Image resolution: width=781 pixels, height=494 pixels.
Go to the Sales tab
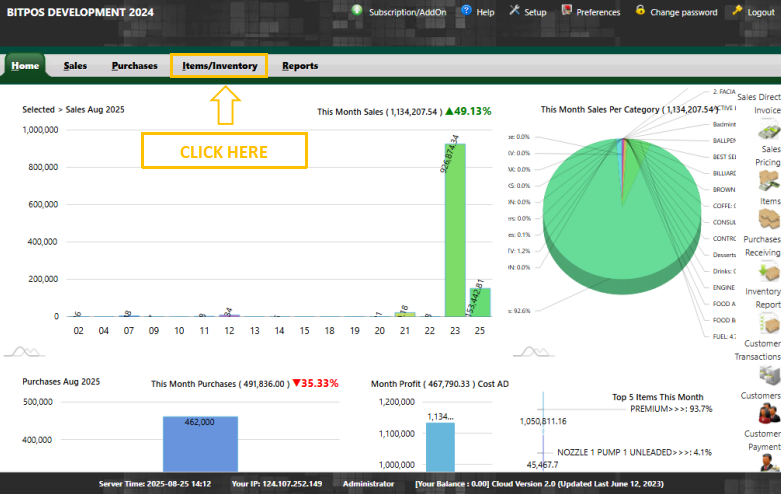(75, 66)
